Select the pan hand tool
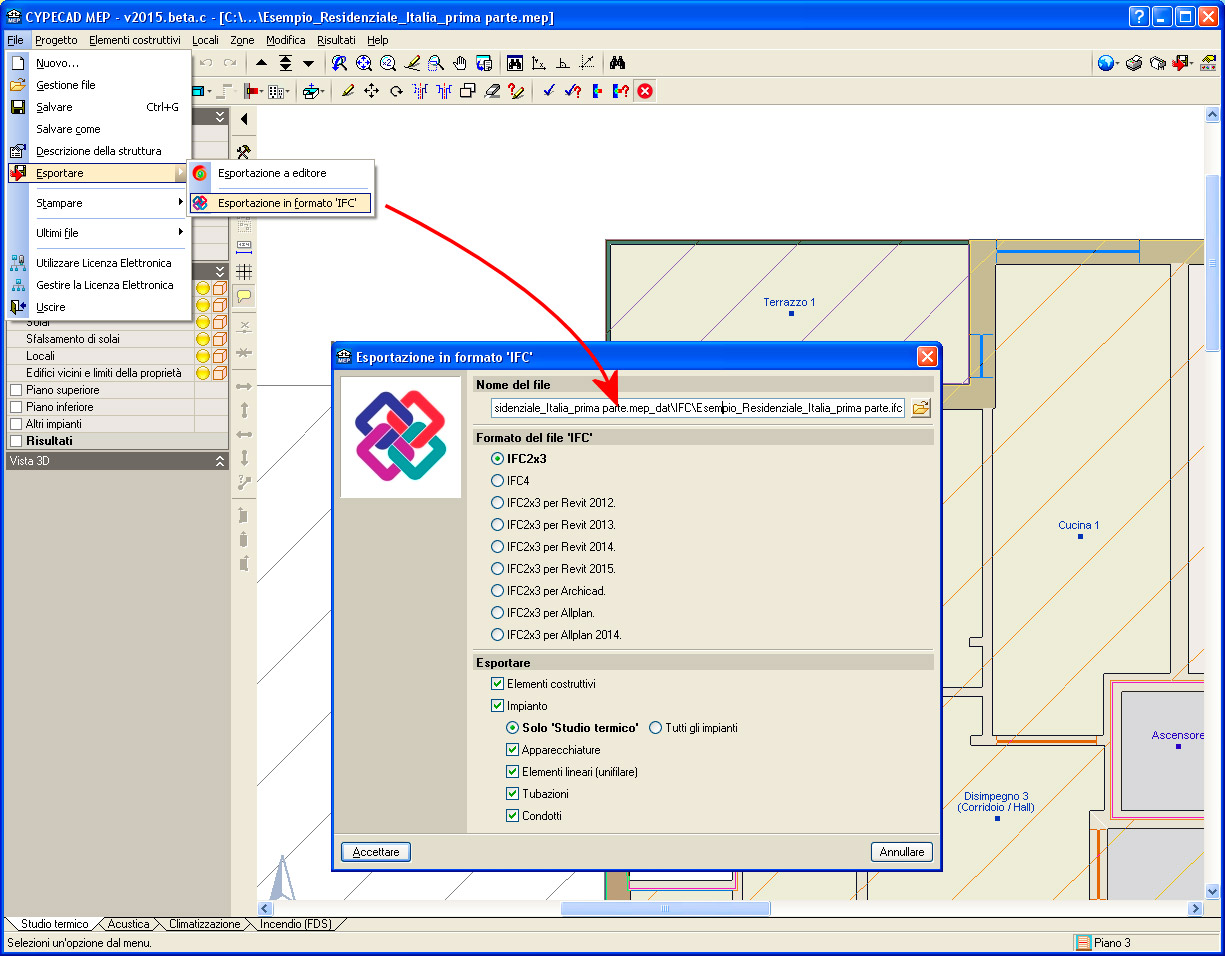The image size is (1225, 956). pyautogui.click(x=461, y=63)
